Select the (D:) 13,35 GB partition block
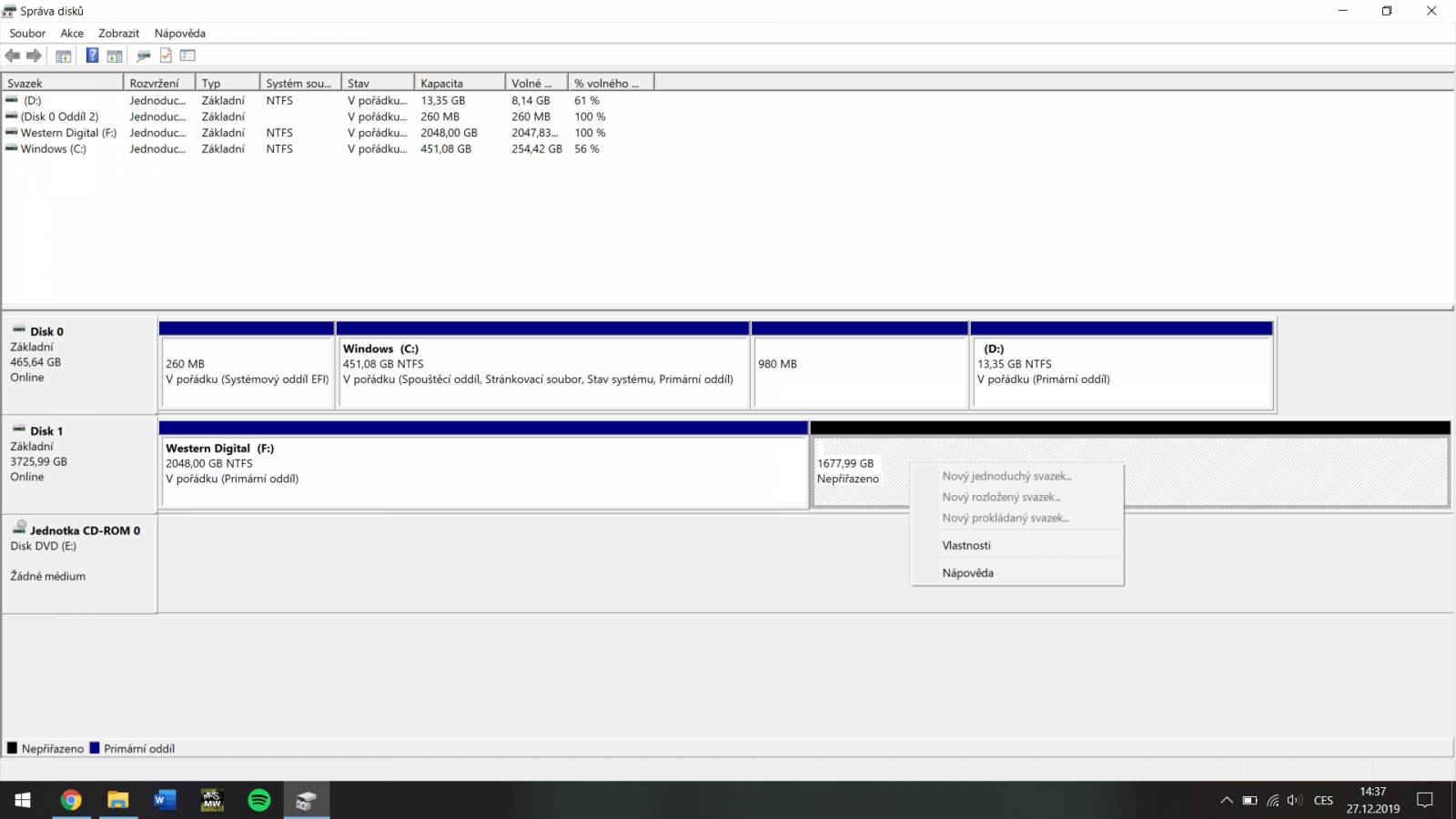The height and width of the screenshot is (819, 1456). tap(1122, 364)
